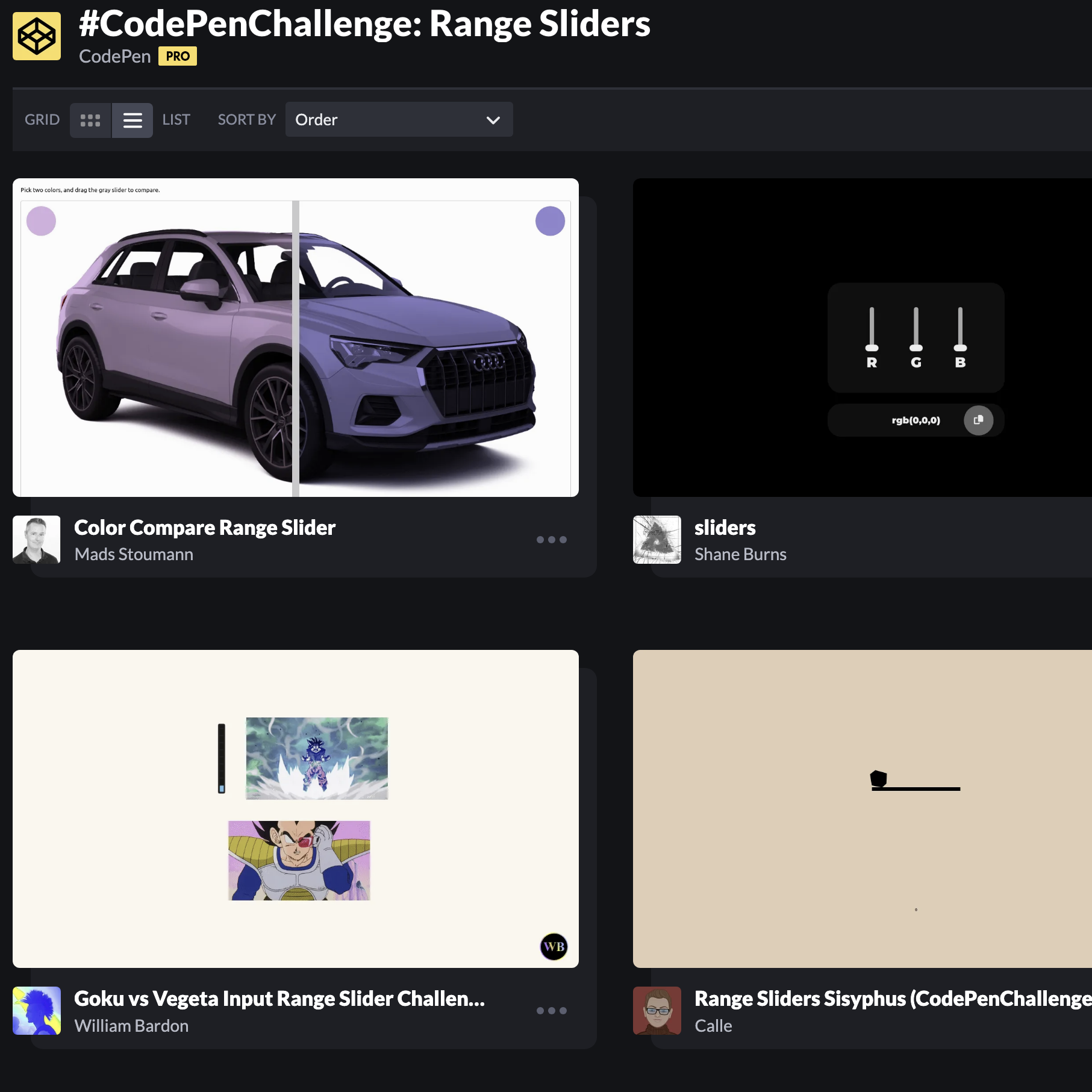Open the Color Compare Range Slider preview
This screenshot has width=1092, height=1092.
click(x=296, y=337)
